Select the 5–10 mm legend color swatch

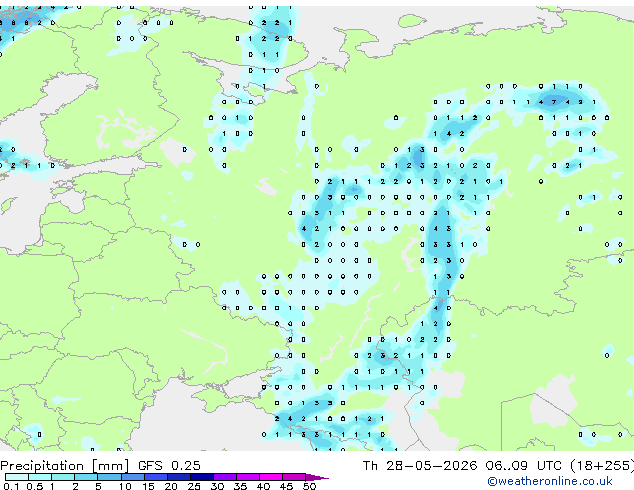point(109,477)
